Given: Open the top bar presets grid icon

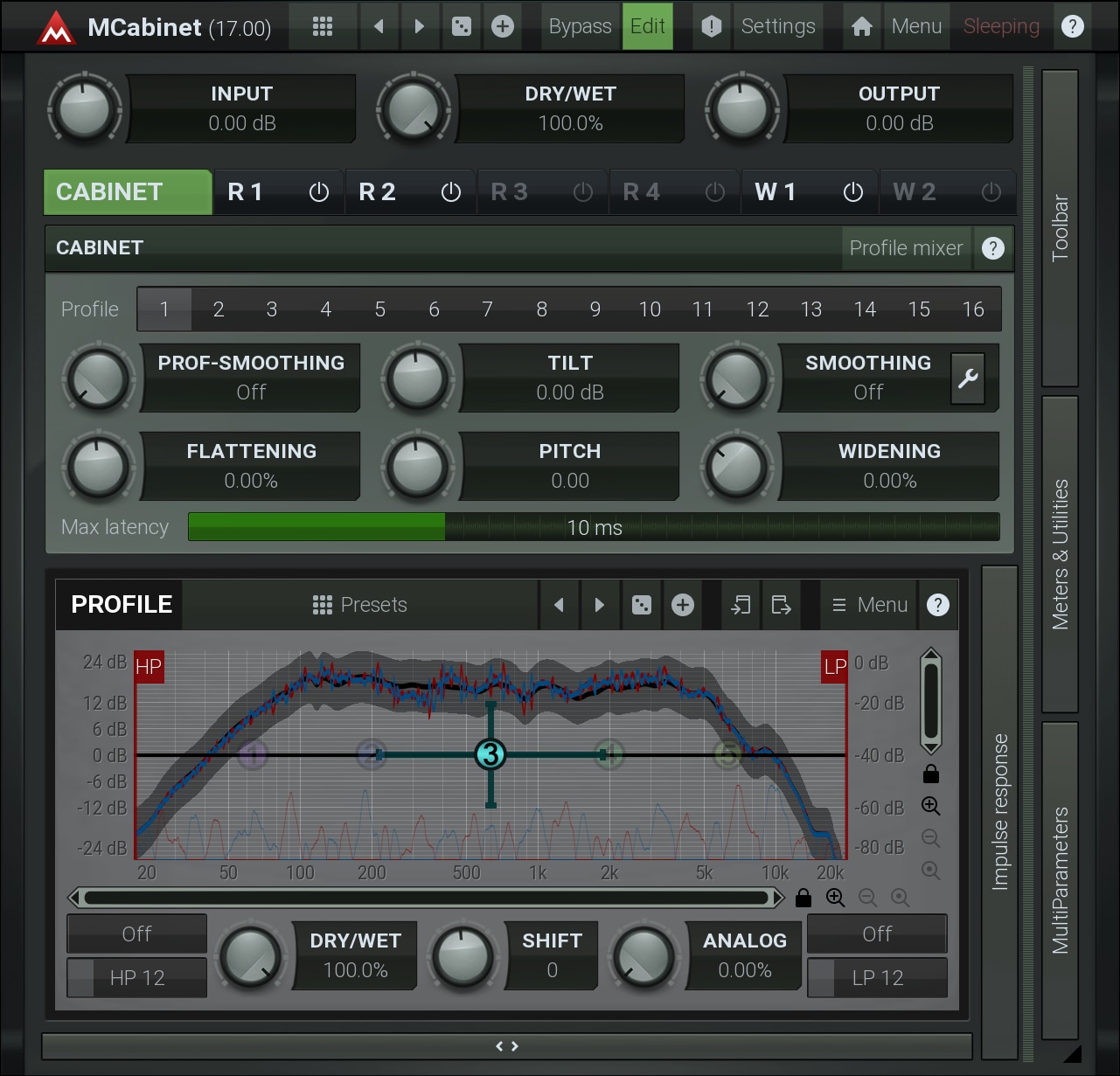Looking at the screenshot, I should pos(323,27).
